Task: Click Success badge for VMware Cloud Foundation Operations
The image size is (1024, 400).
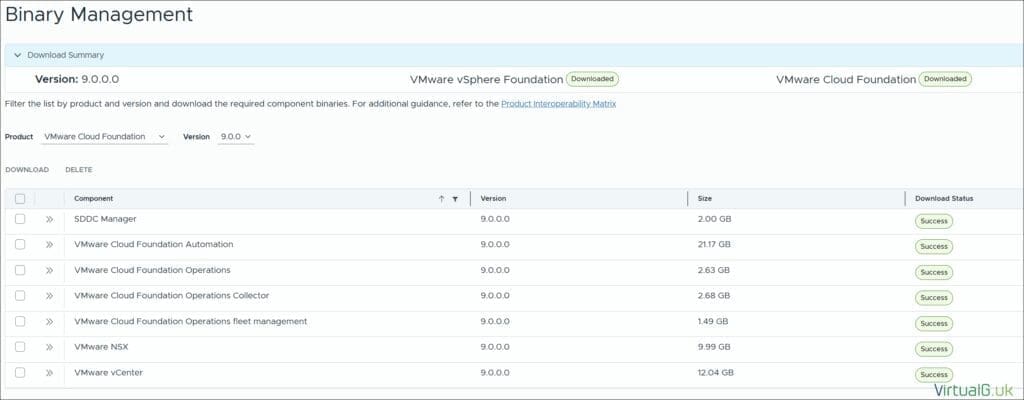Action: tap(933, 272)
